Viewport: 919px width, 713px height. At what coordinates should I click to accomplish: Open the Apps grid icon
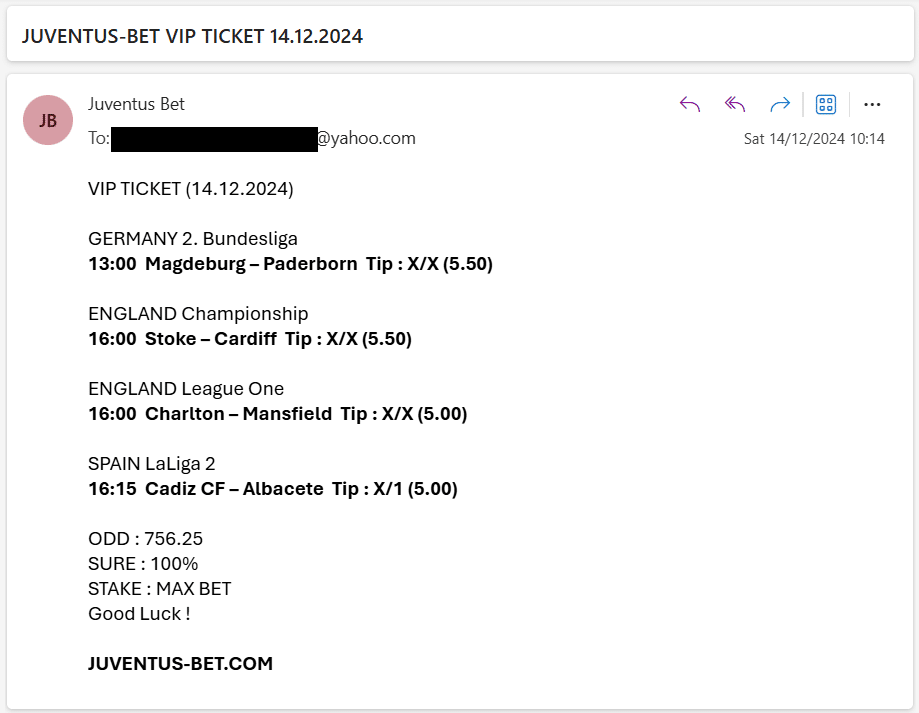click(826, 104)
